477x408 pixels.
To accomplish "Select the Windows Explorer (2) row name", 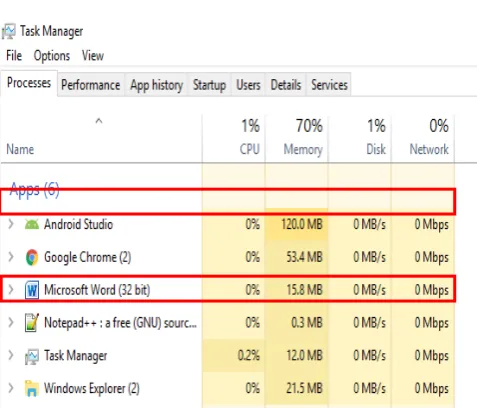I will (92, 389).
